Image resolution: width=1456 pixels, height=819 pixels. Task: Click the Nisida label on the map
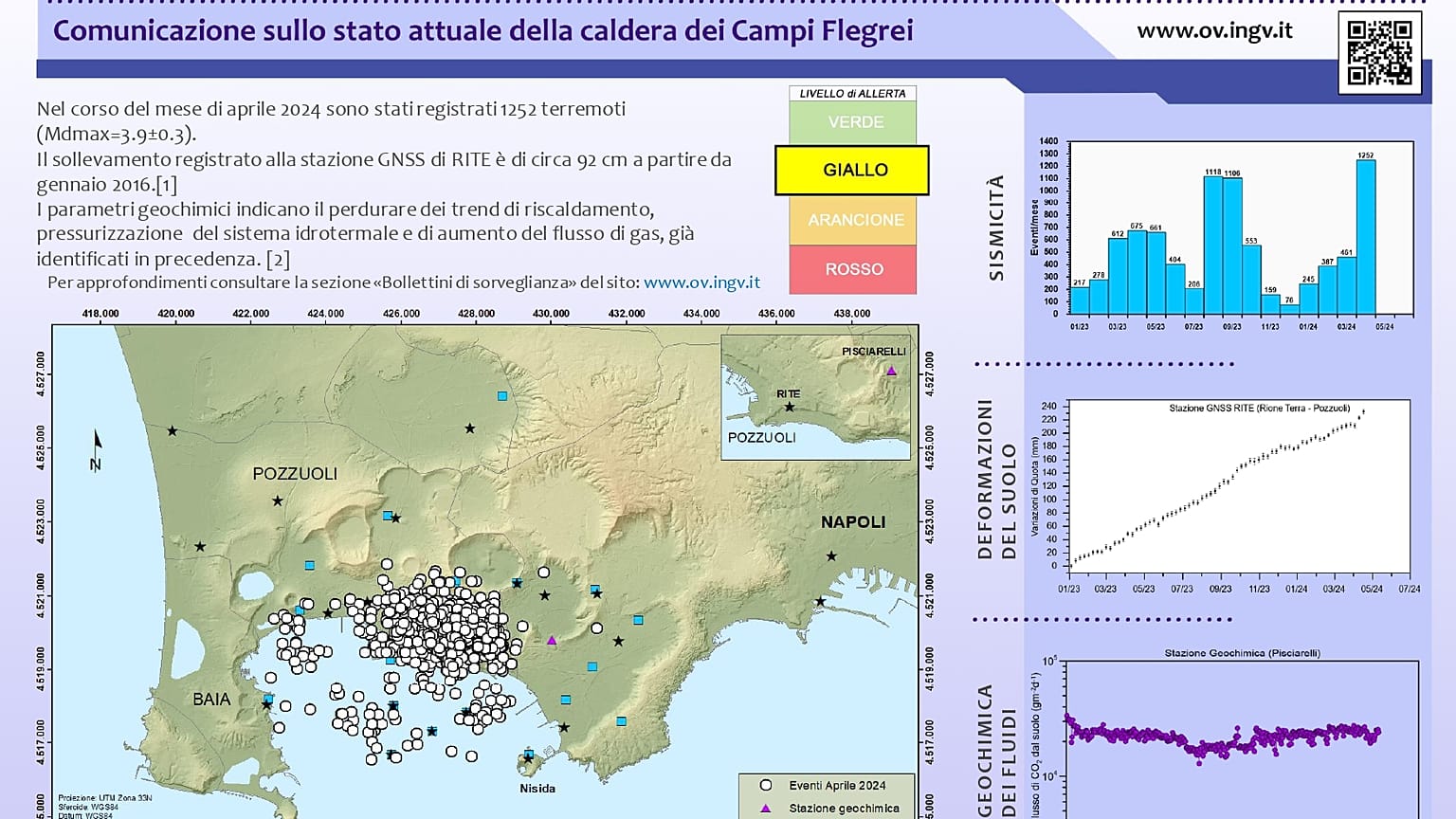(x=537, y=788)
